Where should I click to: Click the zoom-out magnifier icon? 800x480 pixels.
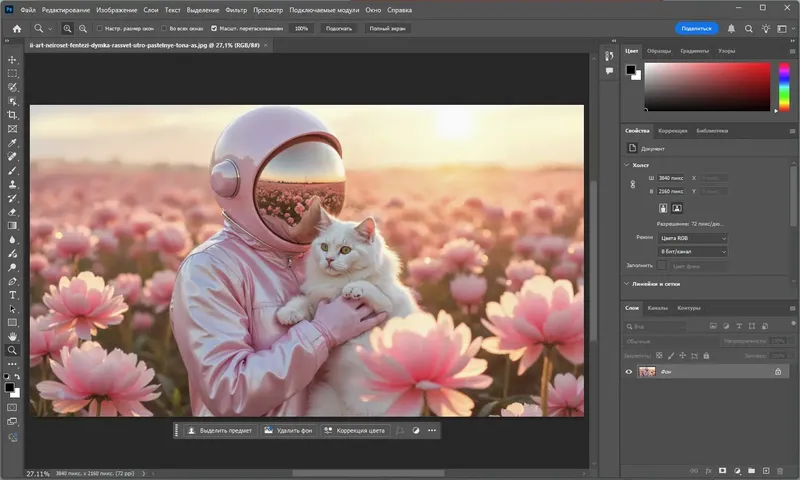click(x=81, y=28)
